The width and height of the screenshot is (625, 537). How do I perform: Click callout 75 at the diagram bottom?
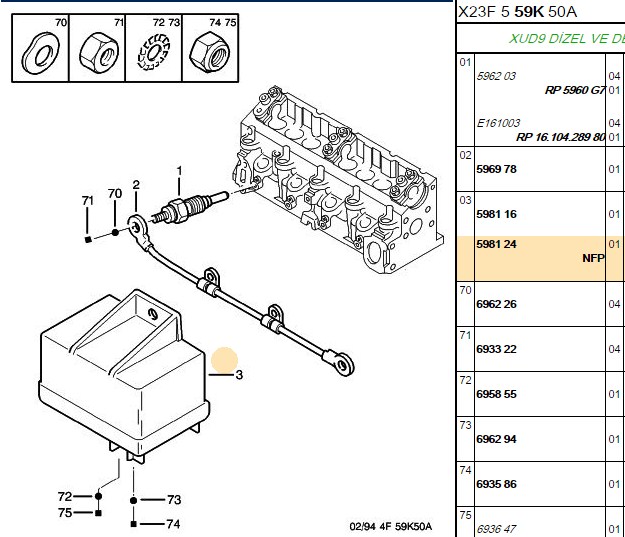[x=65, y=512]
